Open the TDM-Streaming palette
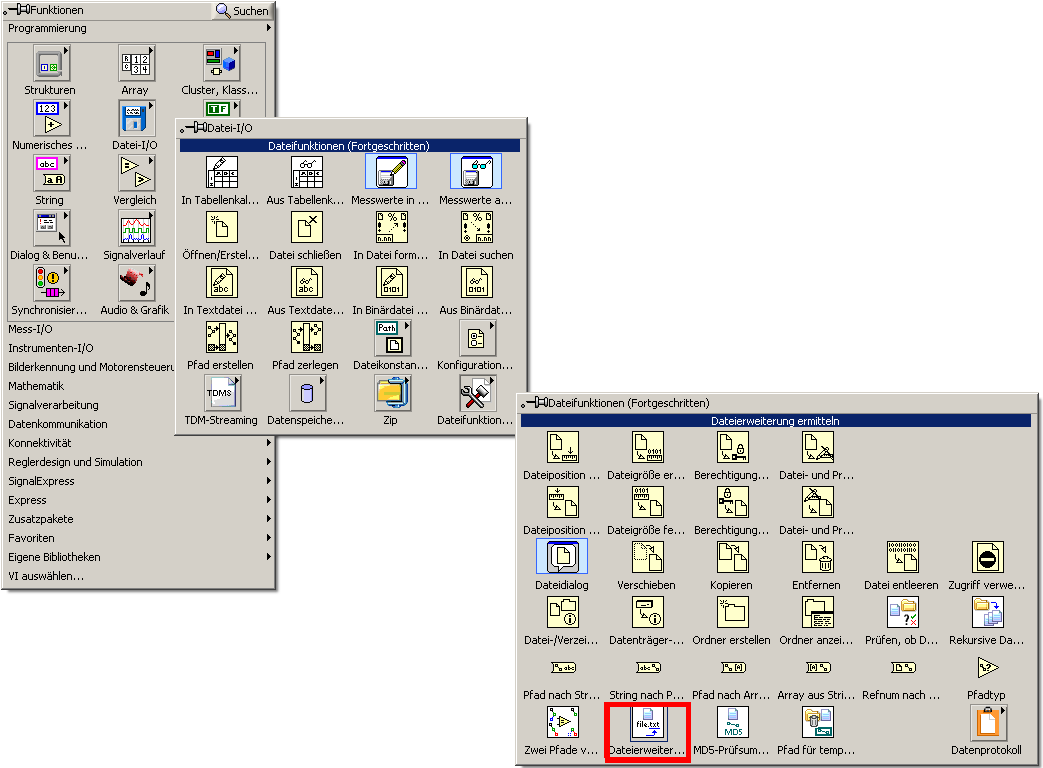 (222, 393)
